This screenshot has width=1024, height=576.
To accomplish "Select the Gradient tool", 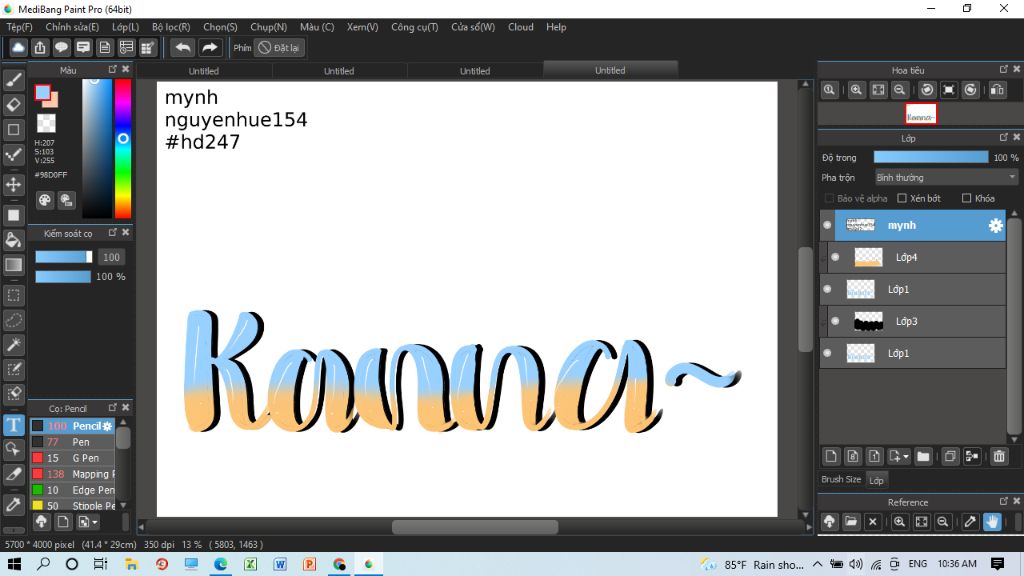I will pyautogui.click(x=13, y=264).
